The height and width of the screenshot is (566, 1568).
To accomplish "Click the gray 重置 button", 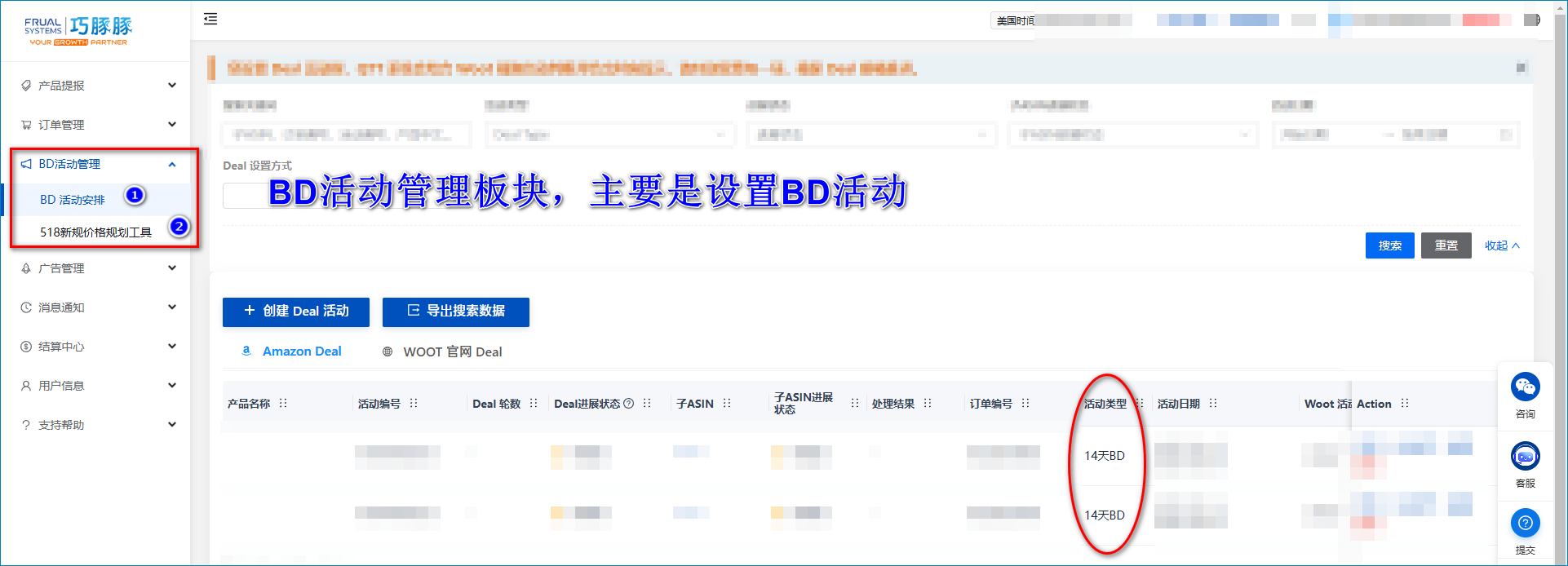I will point(1446,245).
